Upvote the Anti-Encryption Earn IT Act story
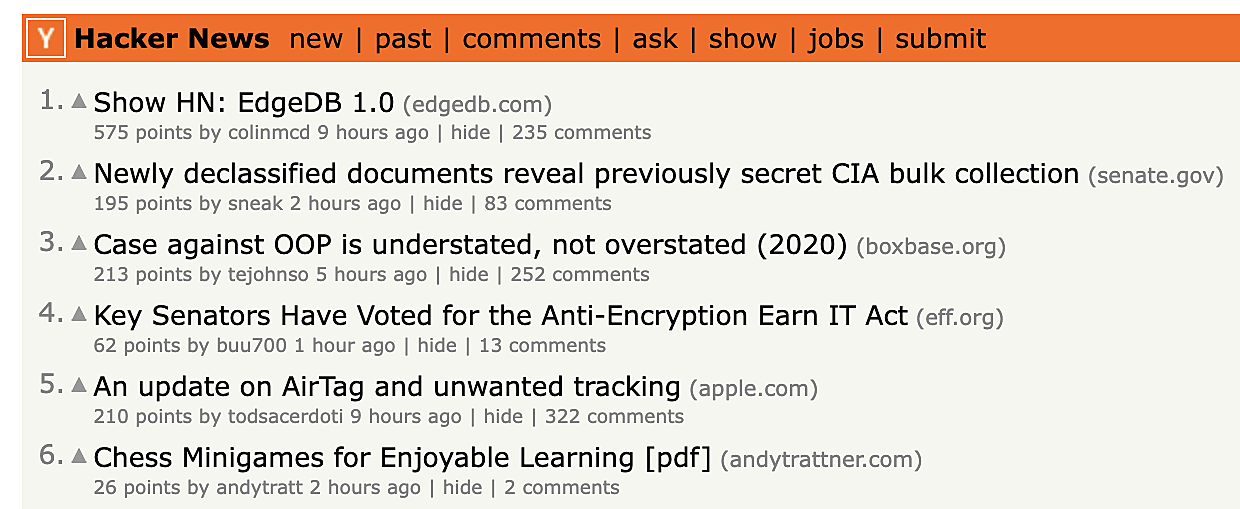 79,314
